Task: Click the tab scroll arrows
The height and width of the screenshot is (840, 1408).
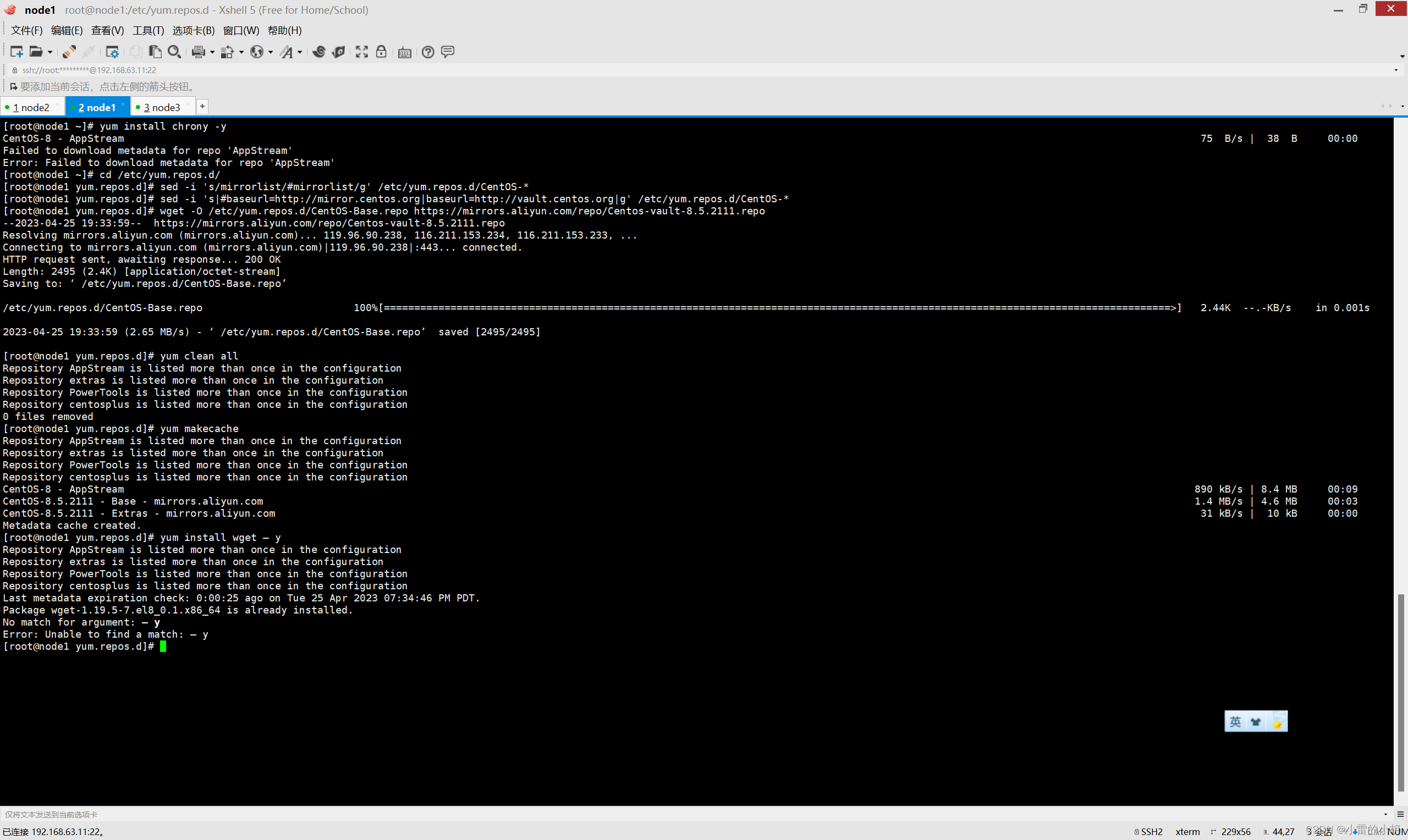Action: pyautogui.click(x=1386, y=106)
